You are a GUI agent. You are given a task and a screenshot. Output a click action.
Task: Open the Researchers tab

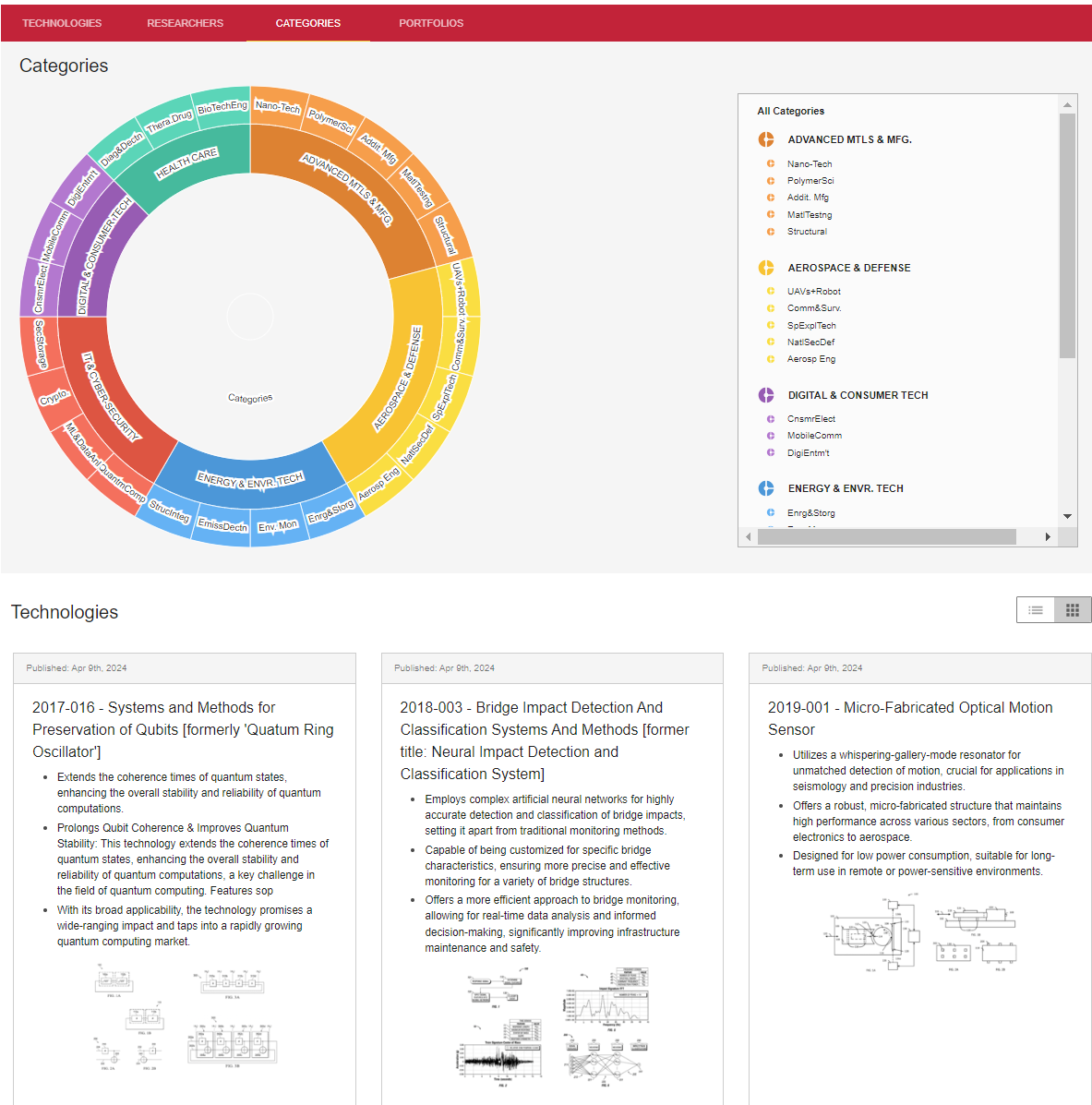185,23
